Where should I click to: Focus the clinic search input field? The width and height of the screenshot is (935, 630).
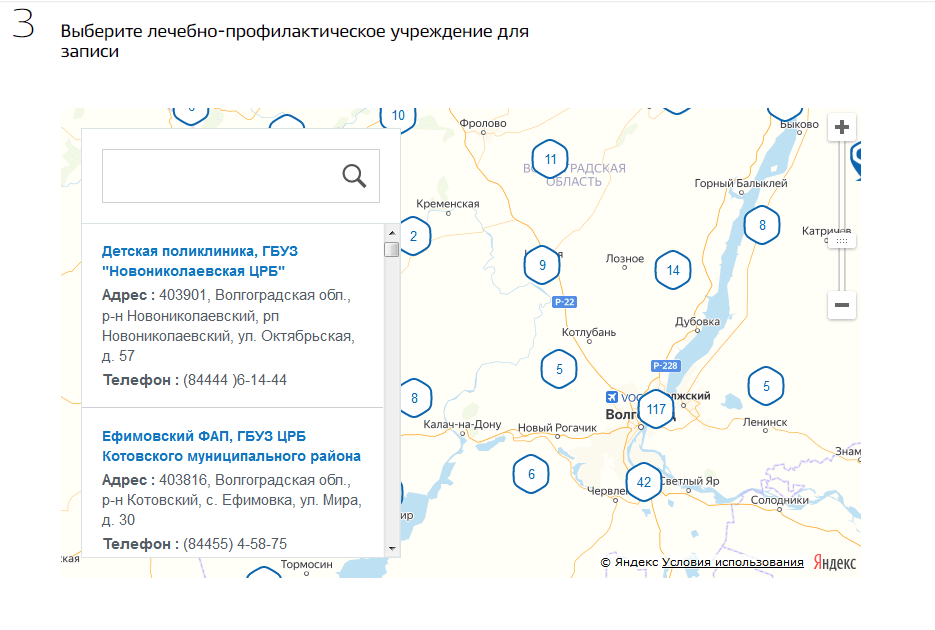(x=241, y=176)
